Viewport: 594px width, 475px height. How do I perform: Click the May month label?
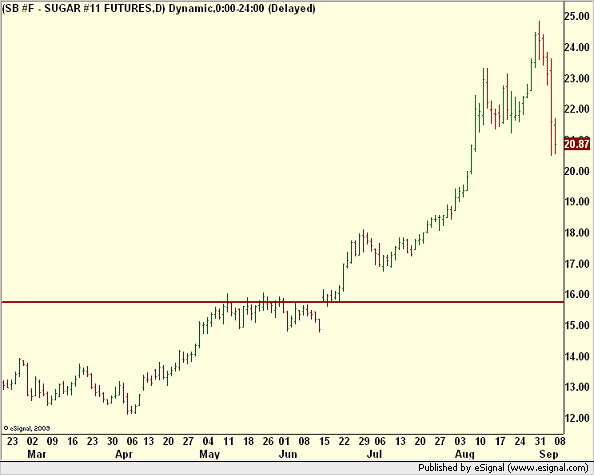point(209,454)
